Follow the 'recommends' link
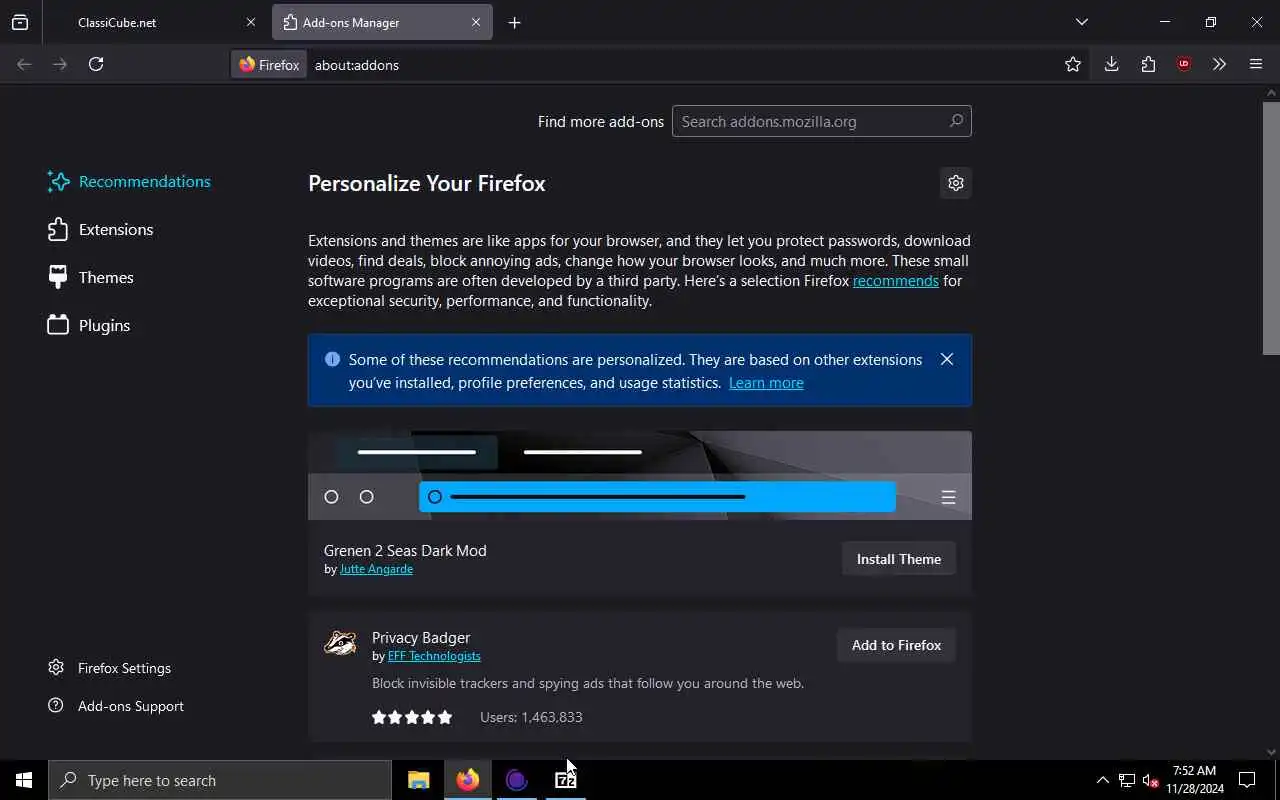 (895, 281)
